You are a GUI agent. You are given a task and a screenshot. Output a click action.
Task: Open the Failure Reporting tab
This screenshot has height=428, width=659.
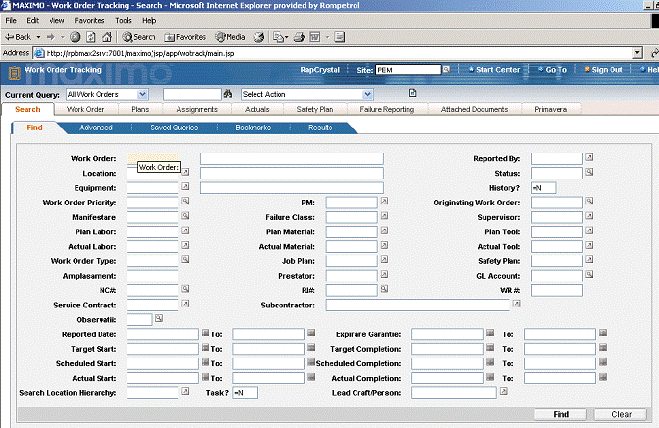click(387, 109)
